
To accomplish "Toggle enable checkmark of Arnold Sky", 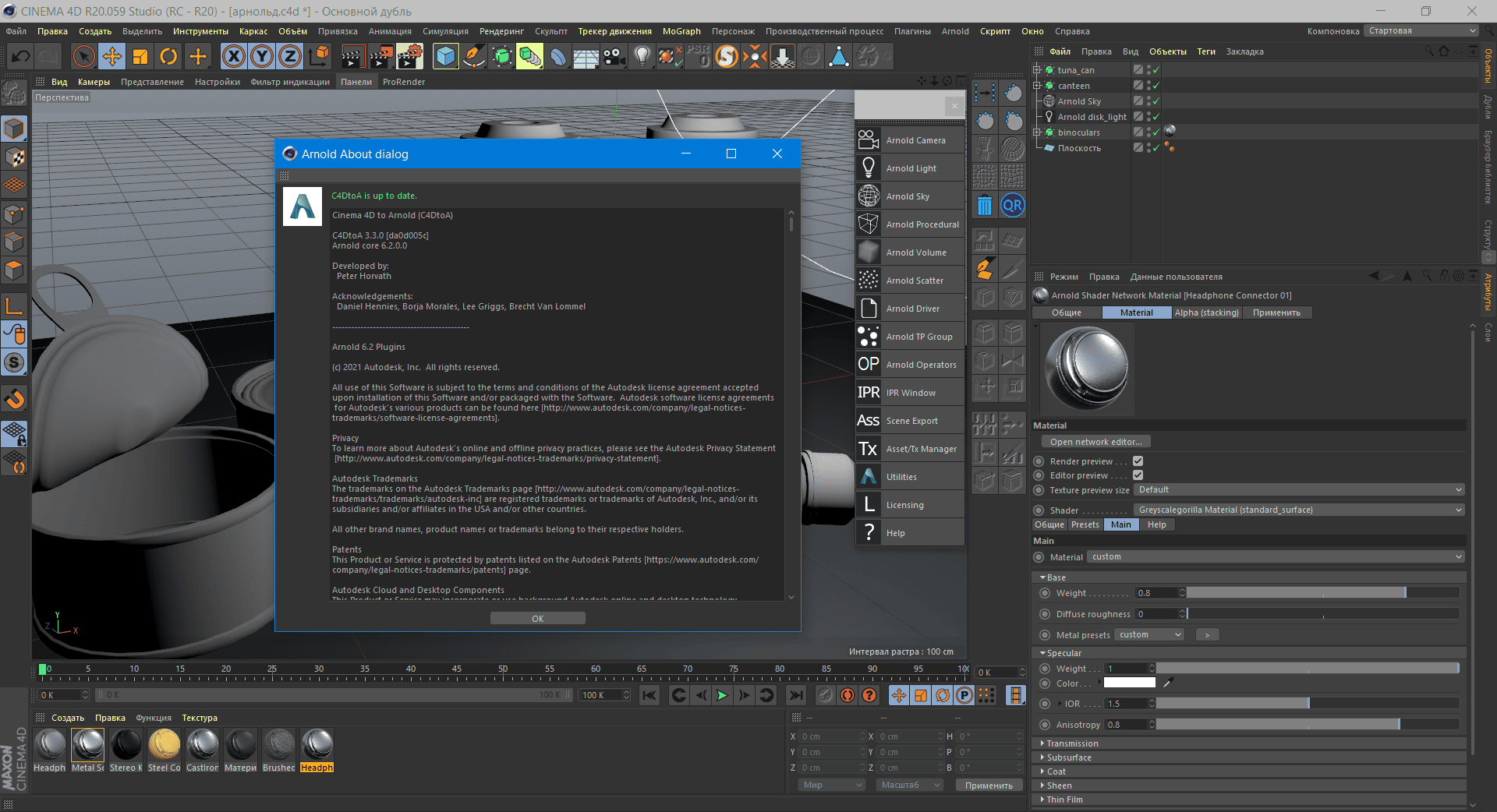I will pos(1156,101).
